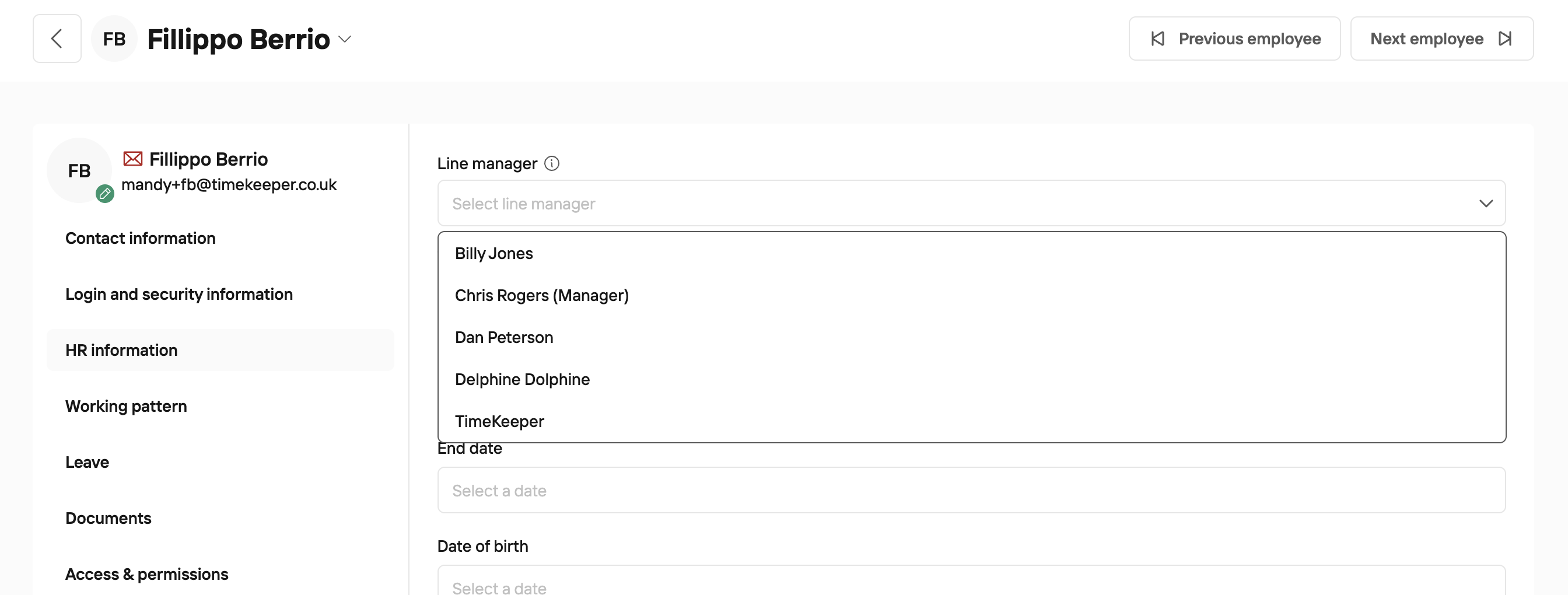Click the Fillippo Berrio header title

tap(239, 39)
